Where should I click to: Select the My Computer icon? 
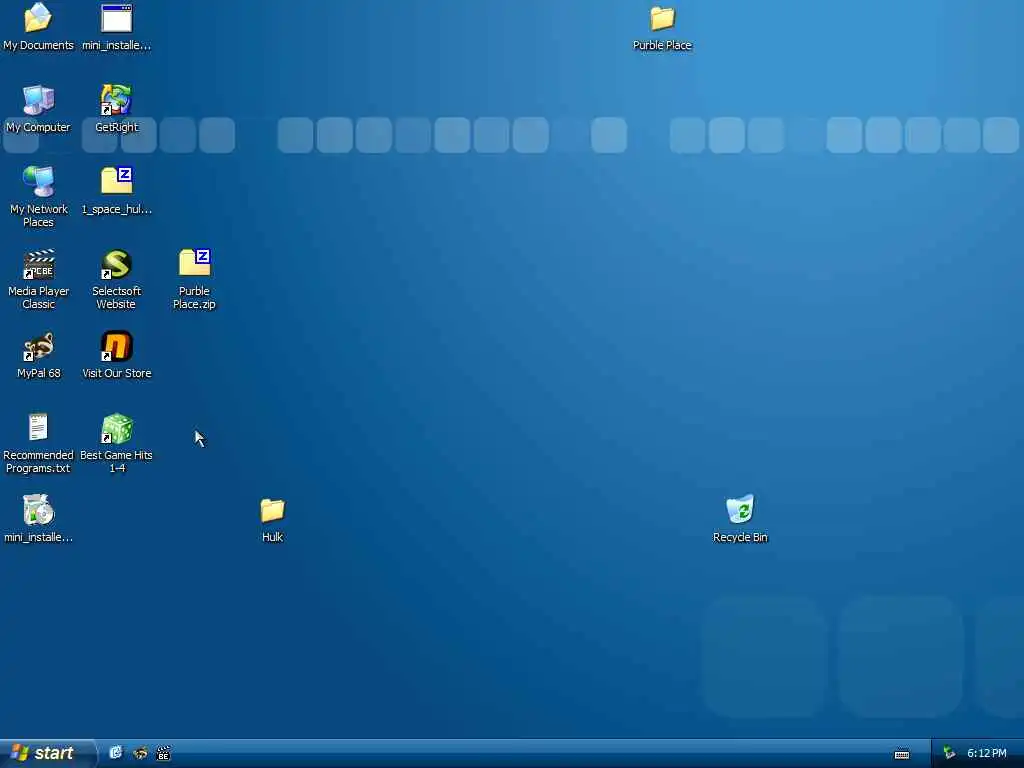[38, 101]
